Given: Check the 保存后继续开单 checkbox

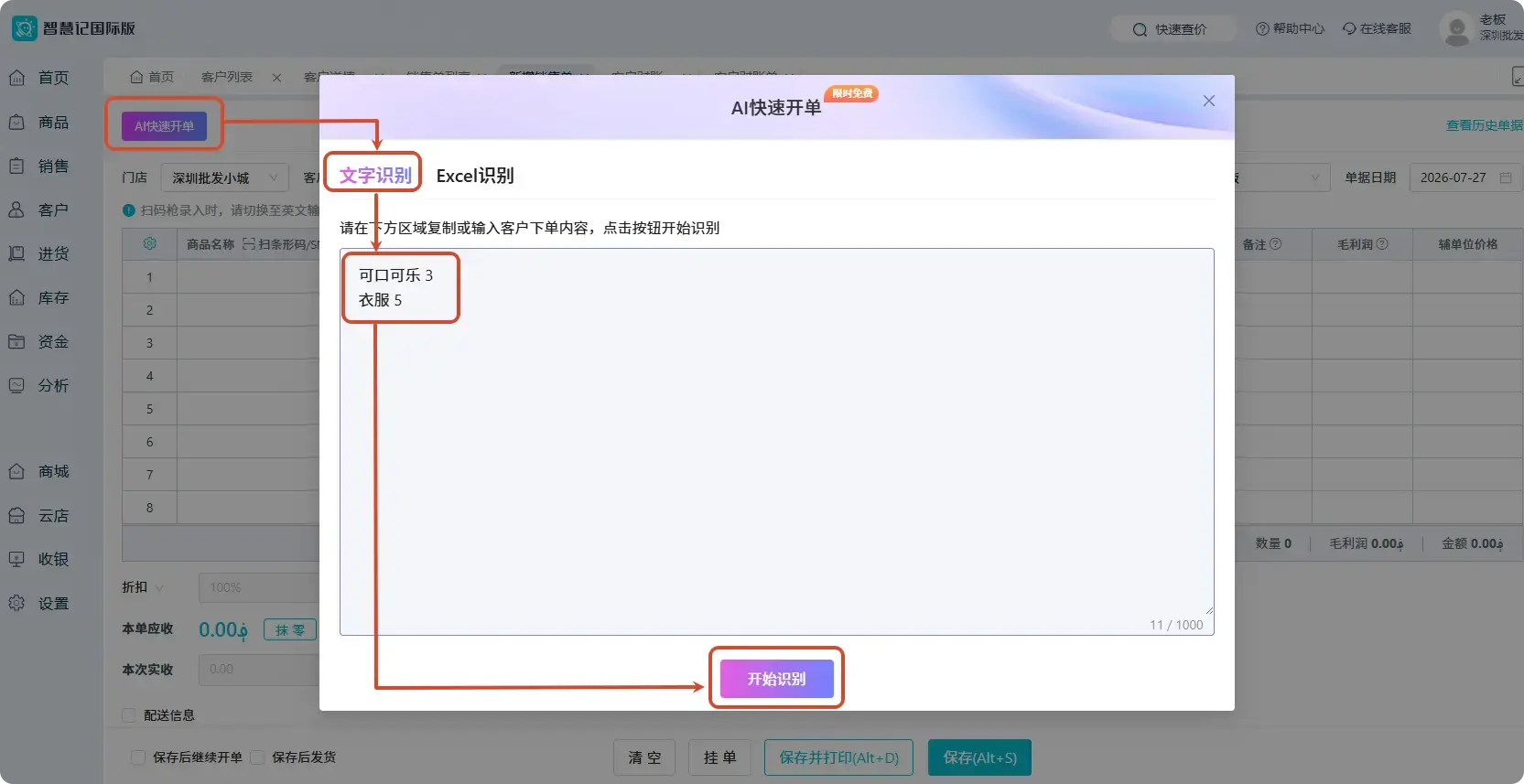Looking at the screenshot, I should pos(138,757).
